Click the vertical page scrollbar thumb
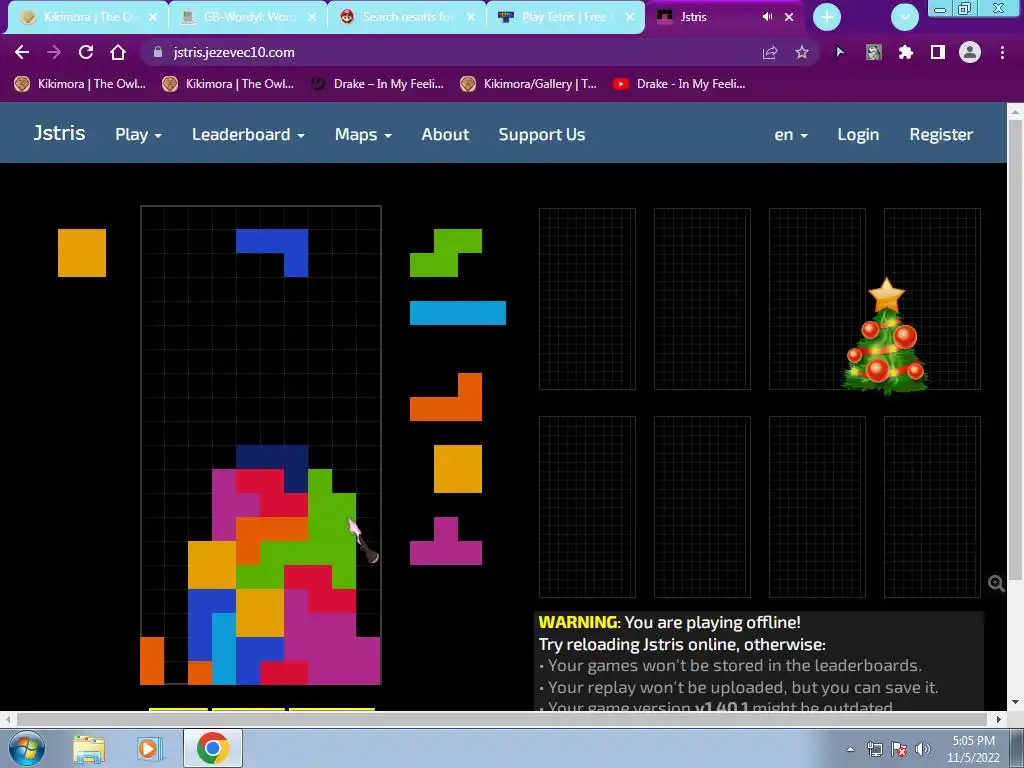Viewport: 1024px width, 768px height. pyautogui.click(x=1015, y=349)
